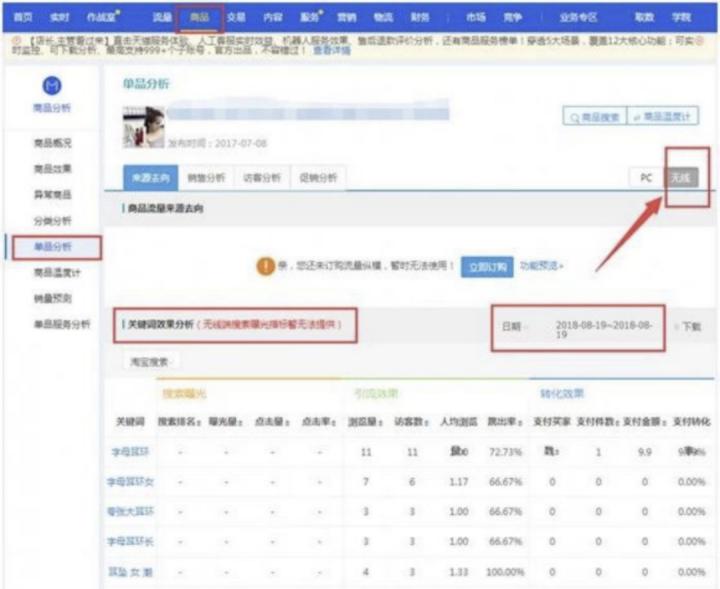
Task: Open 市场 in the top navigation
Action: tap(476, 17)
